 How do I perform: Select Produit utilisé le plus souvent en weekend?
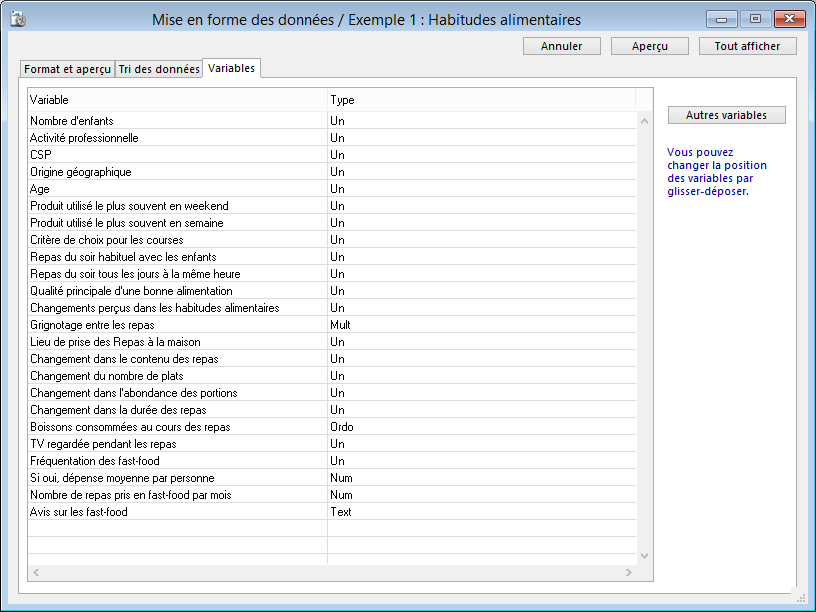click(332, 206)
